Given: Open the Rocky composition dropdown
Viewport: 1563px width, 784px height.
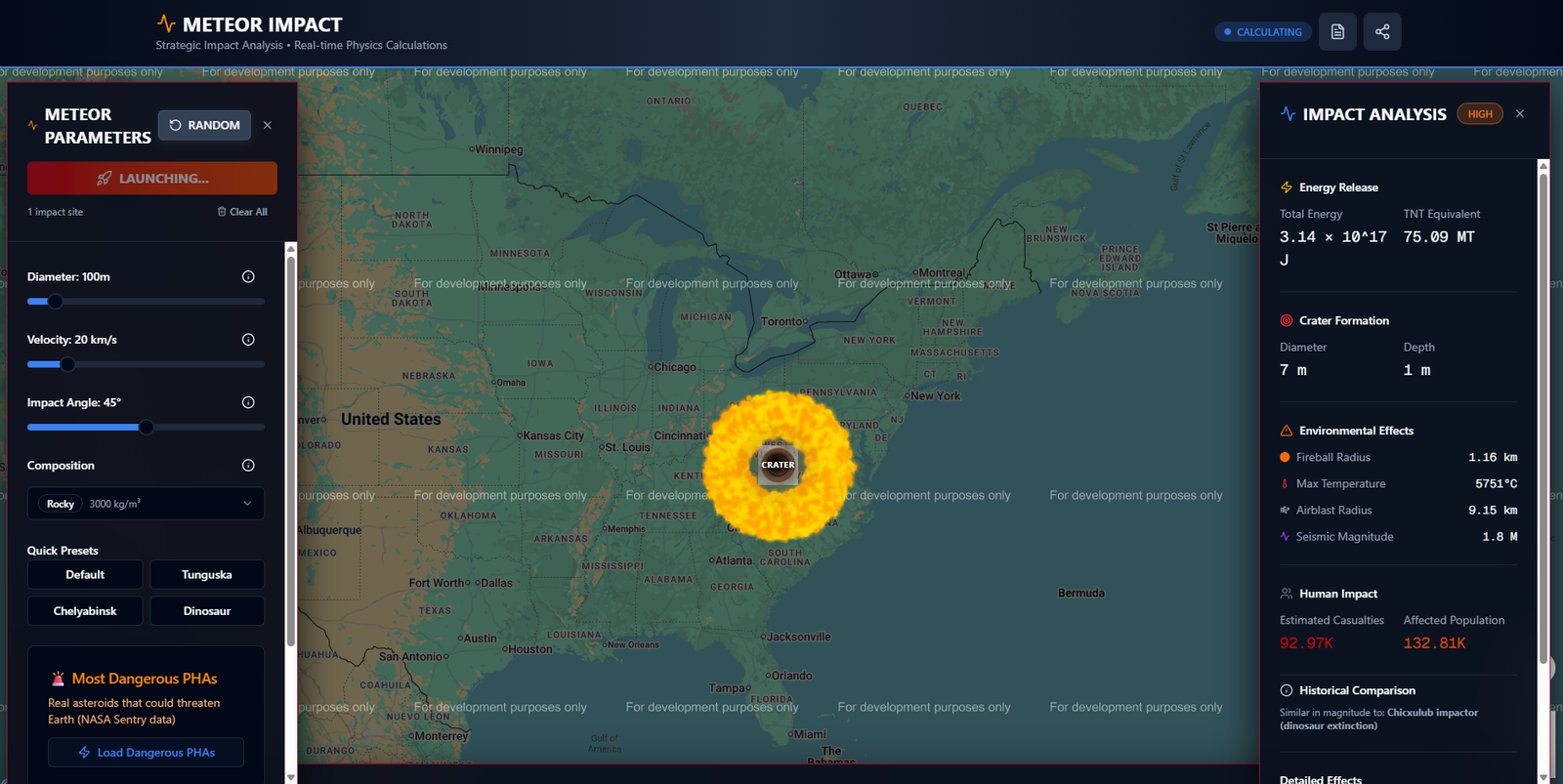Looking at the screenshot, I should coord(146,504).
